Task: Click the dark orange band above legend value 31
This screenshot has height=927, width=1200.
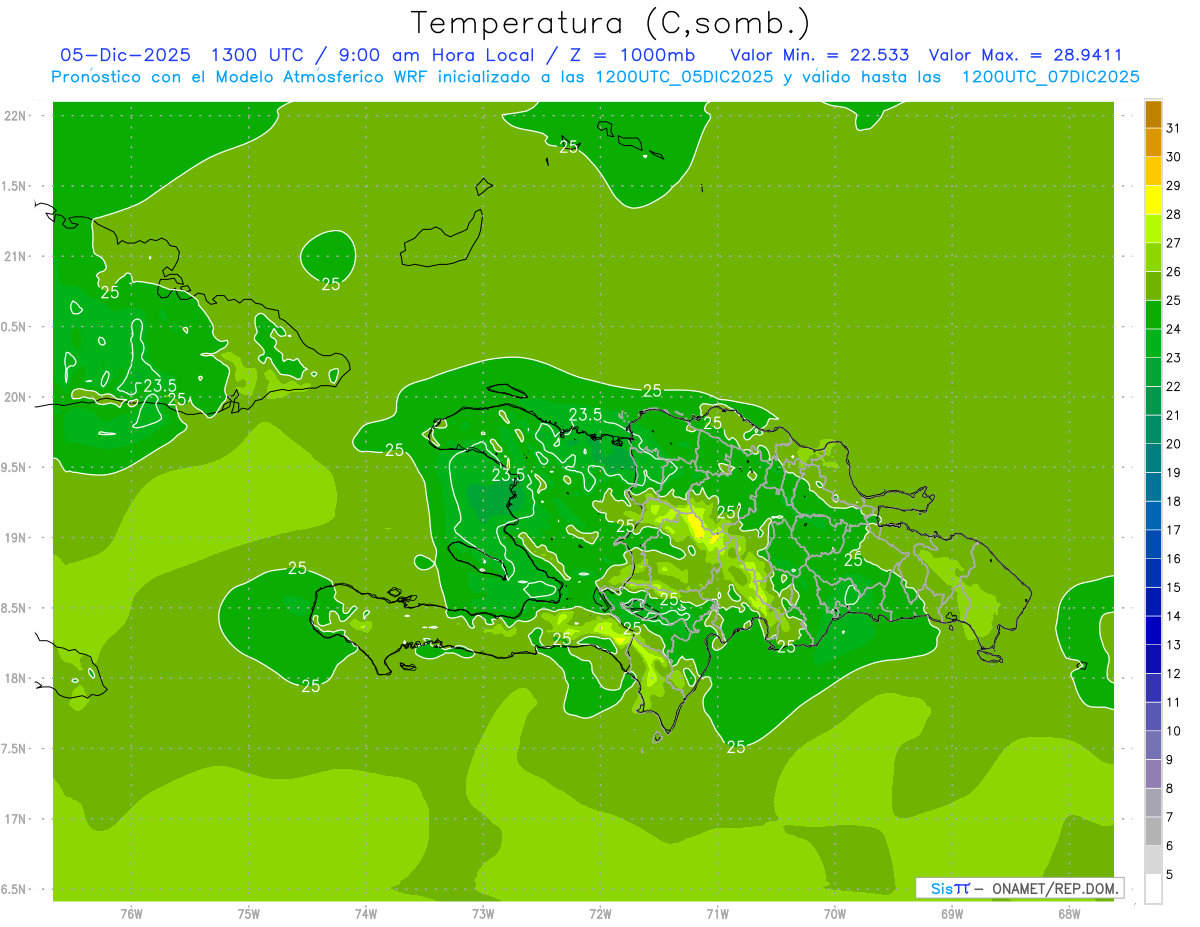Action: [x=1153, y=115]
